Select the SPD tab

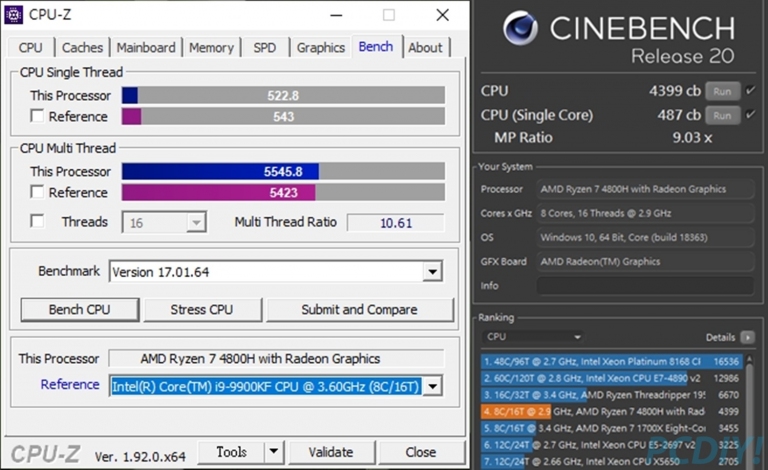click(264, 47)
